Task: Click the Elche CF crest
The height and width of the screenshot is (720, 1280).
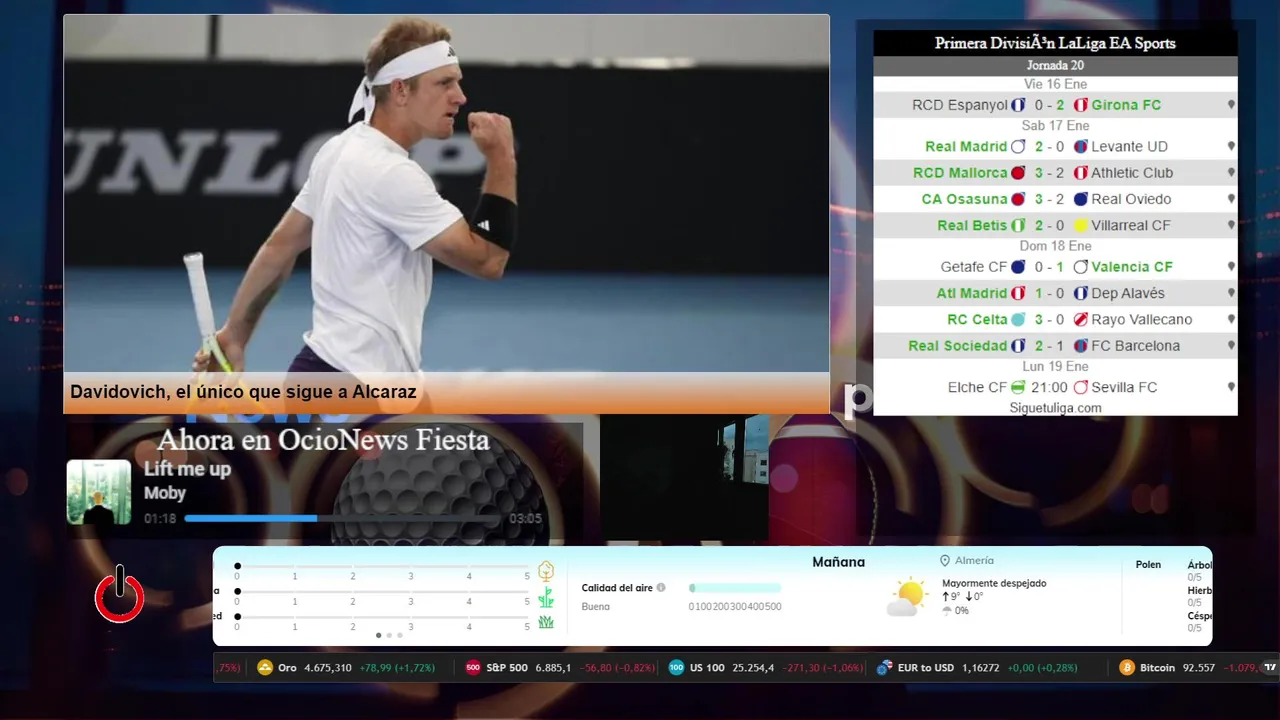Action: coord(1018,387)
